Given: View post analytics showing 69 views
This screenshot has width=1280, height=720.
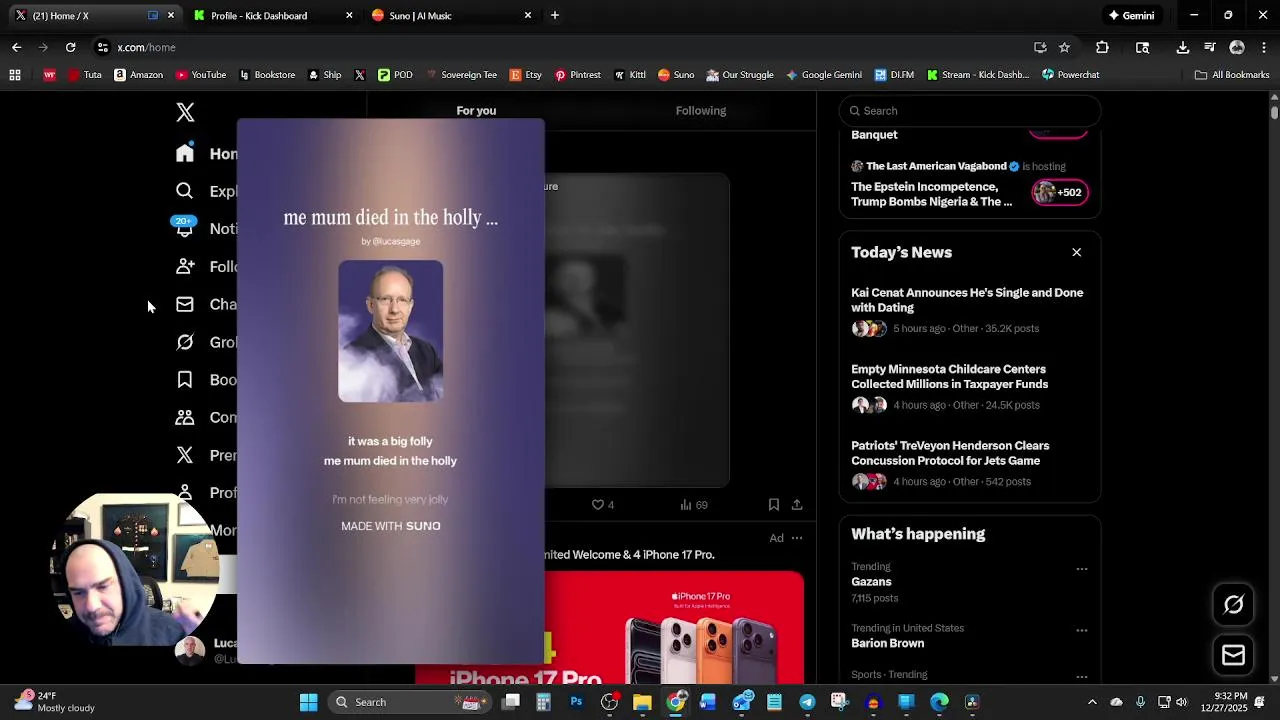Looking at the screenshot, I should [693, 505].
